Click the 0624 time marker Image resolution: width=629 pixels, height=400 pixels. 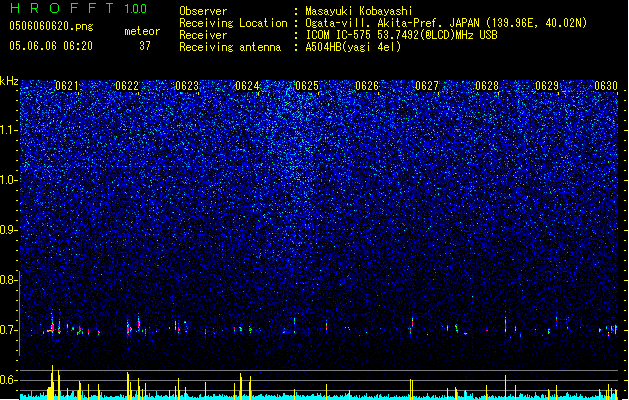[x=247, y=86]
